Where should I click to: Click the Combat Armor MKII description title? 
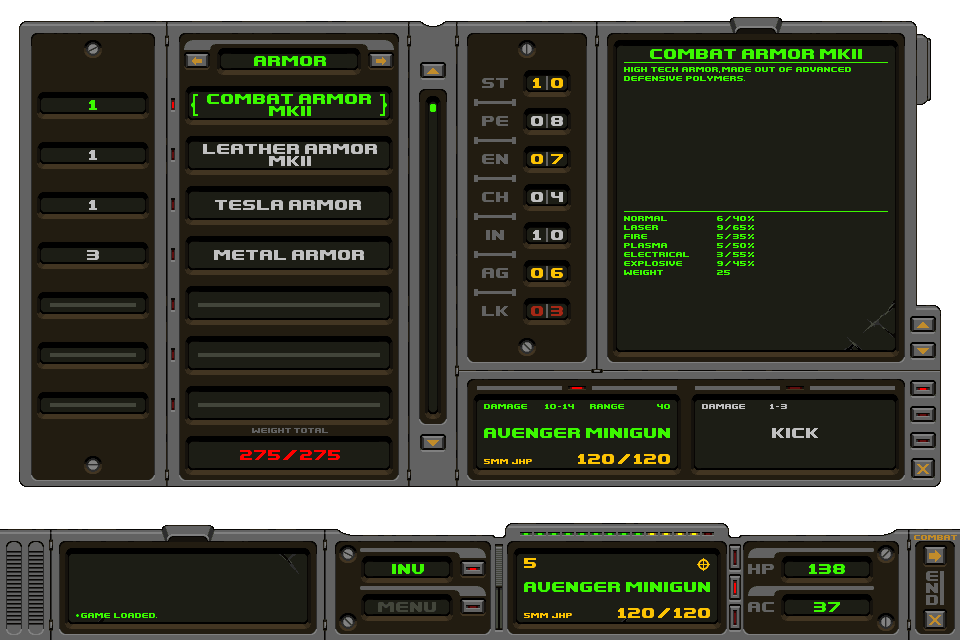click(756, 54)
